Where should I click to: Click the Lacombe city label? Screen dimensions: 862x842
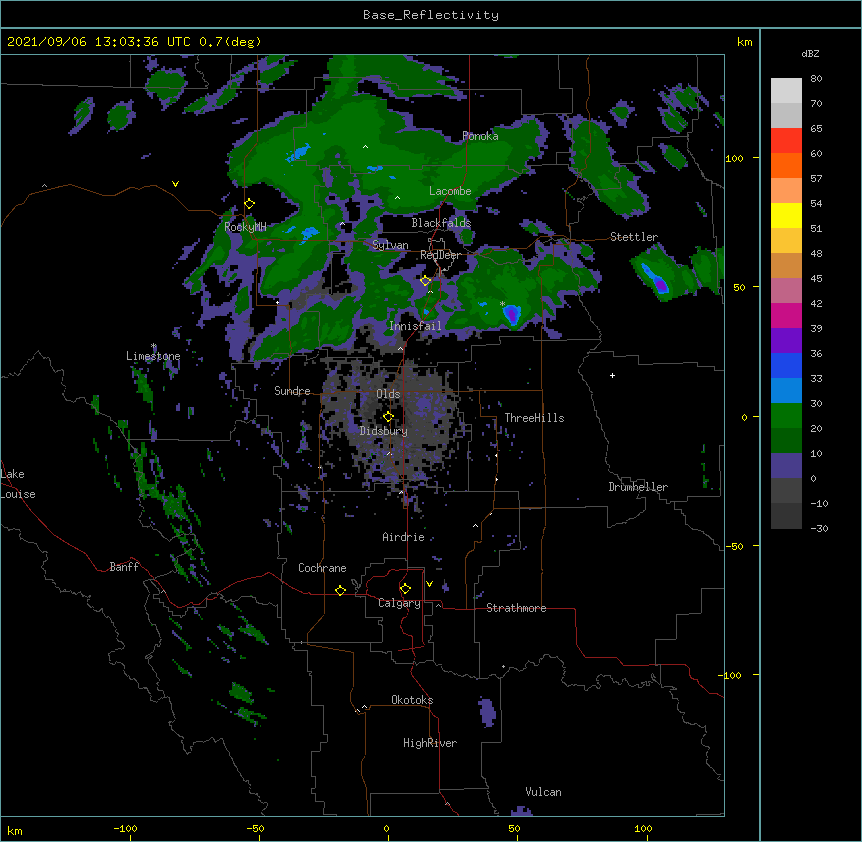[450, 191]
